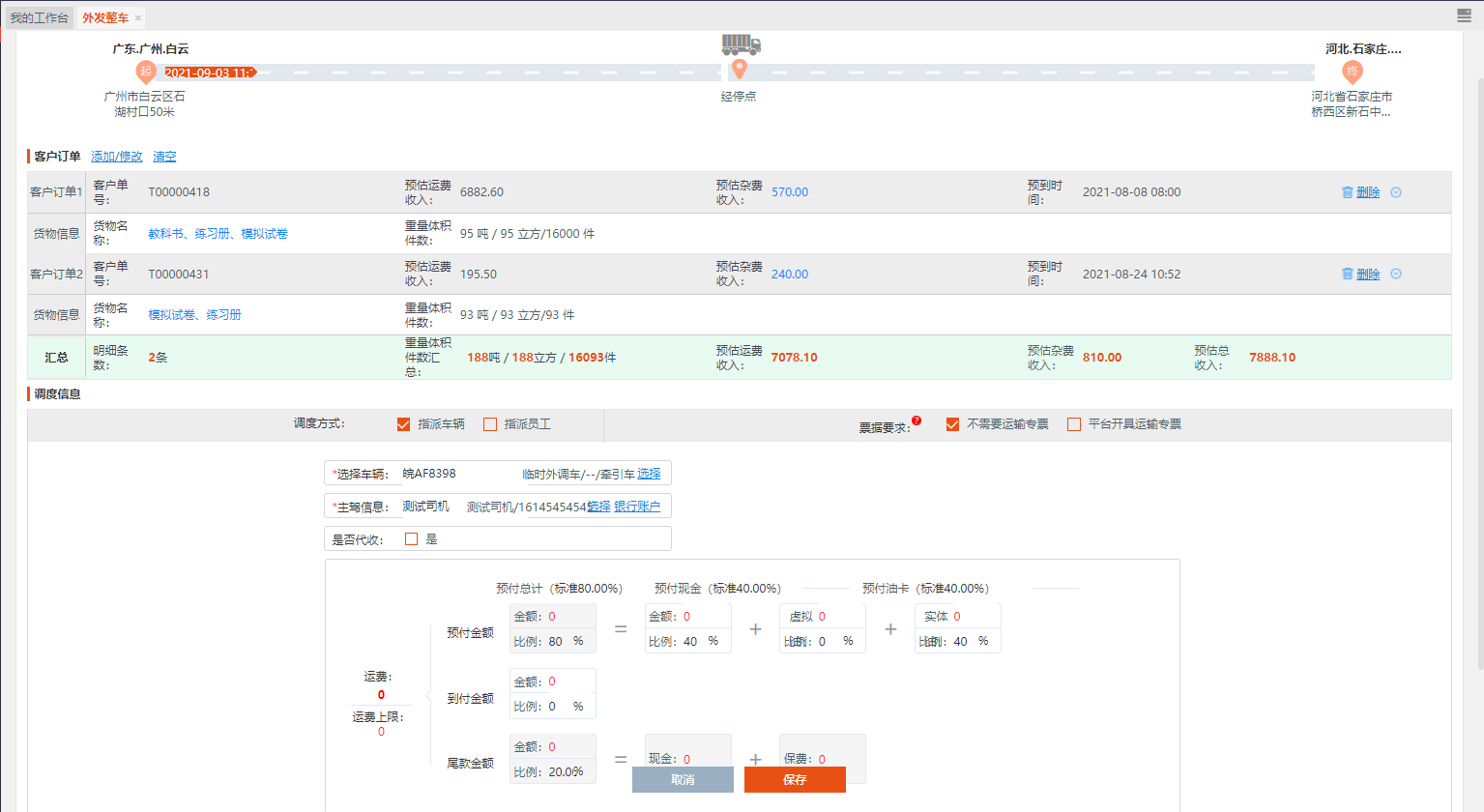This screenshot has width=1484, height=812.
Task: Toggle the 指派车辆 checkbox
Action: (x=404, y=424)
